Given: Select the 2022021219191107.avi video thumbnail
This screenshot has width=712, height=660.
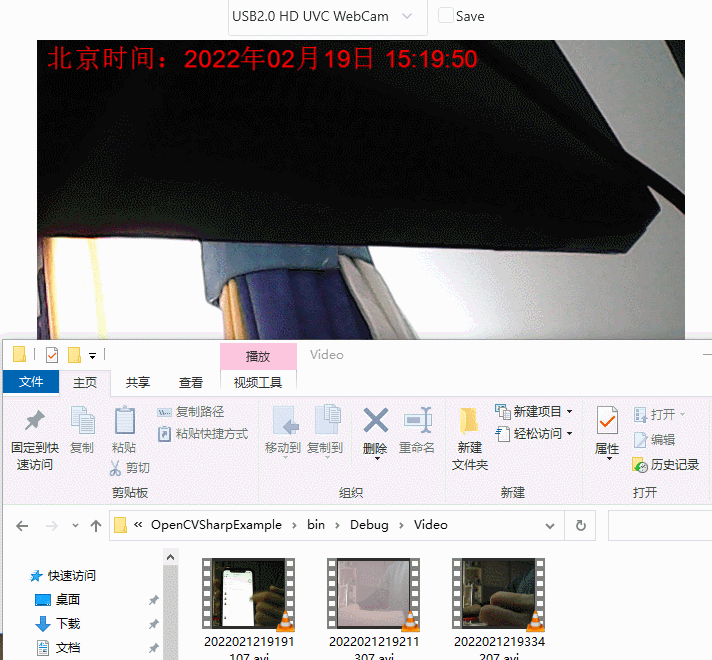Looking at the screenshot, I should coord(248,595).
